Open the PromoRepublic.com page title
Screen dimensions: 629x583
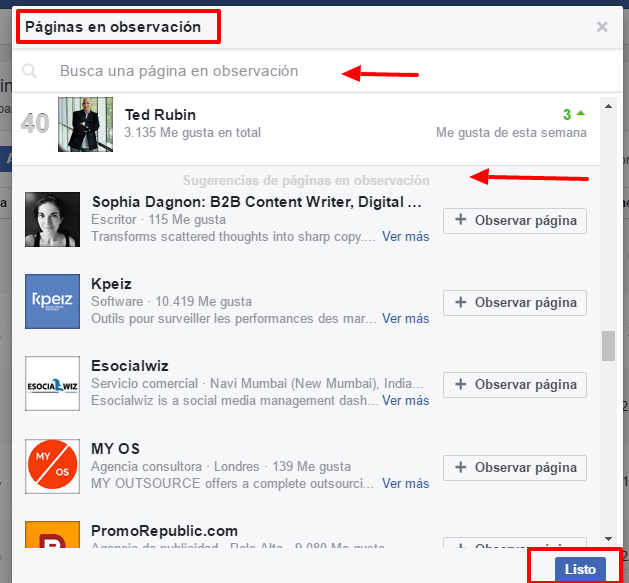164,531
